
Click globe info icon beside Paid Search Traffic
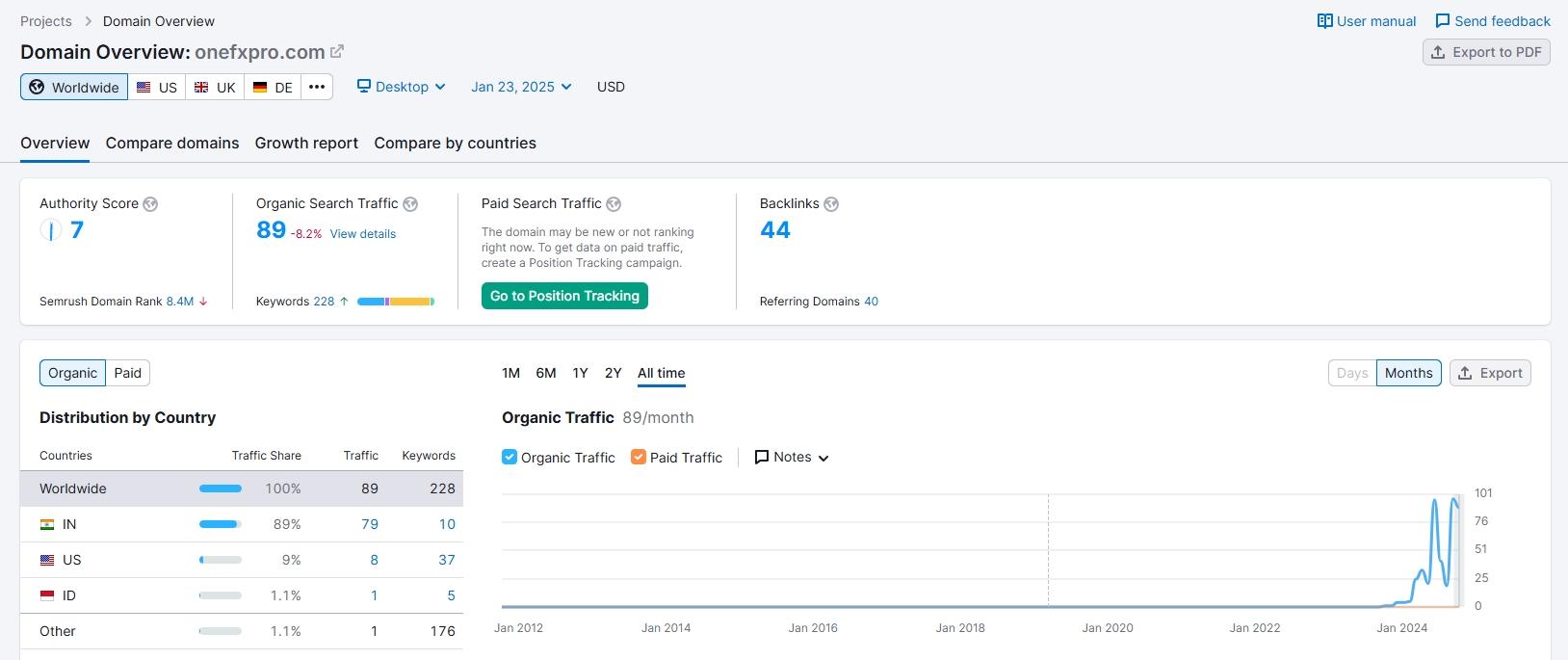pos(614,204)
